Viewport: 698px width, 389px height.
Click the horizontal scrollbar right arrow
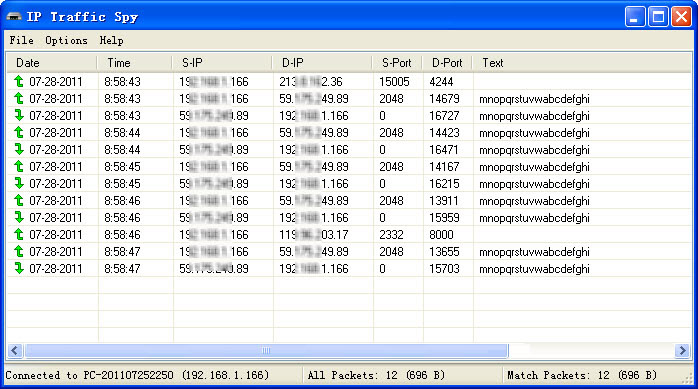tap(682, 351)
